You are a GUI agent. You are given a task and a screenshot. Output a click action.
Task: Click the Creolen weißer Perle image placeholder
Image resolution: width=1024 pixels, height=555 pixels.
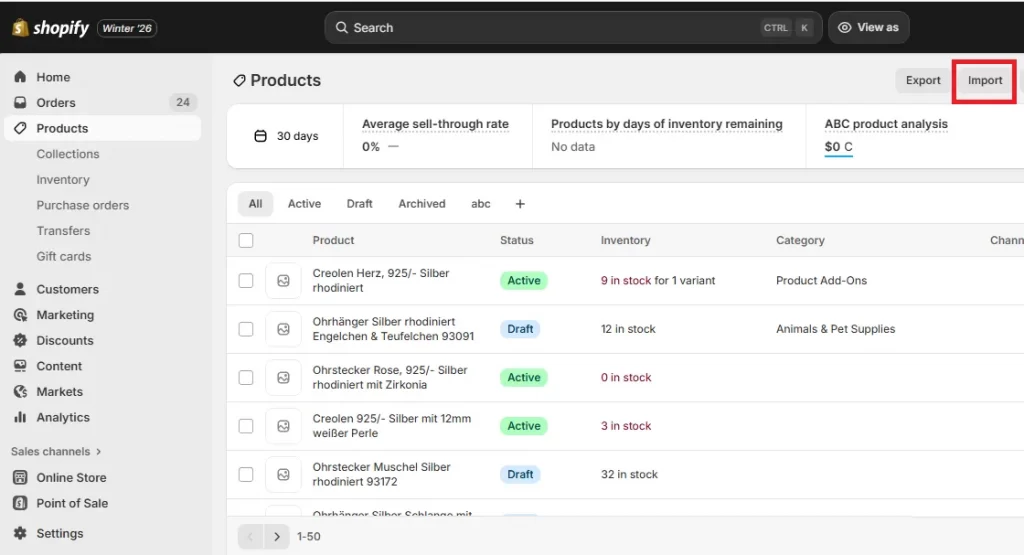coord(283,426)
